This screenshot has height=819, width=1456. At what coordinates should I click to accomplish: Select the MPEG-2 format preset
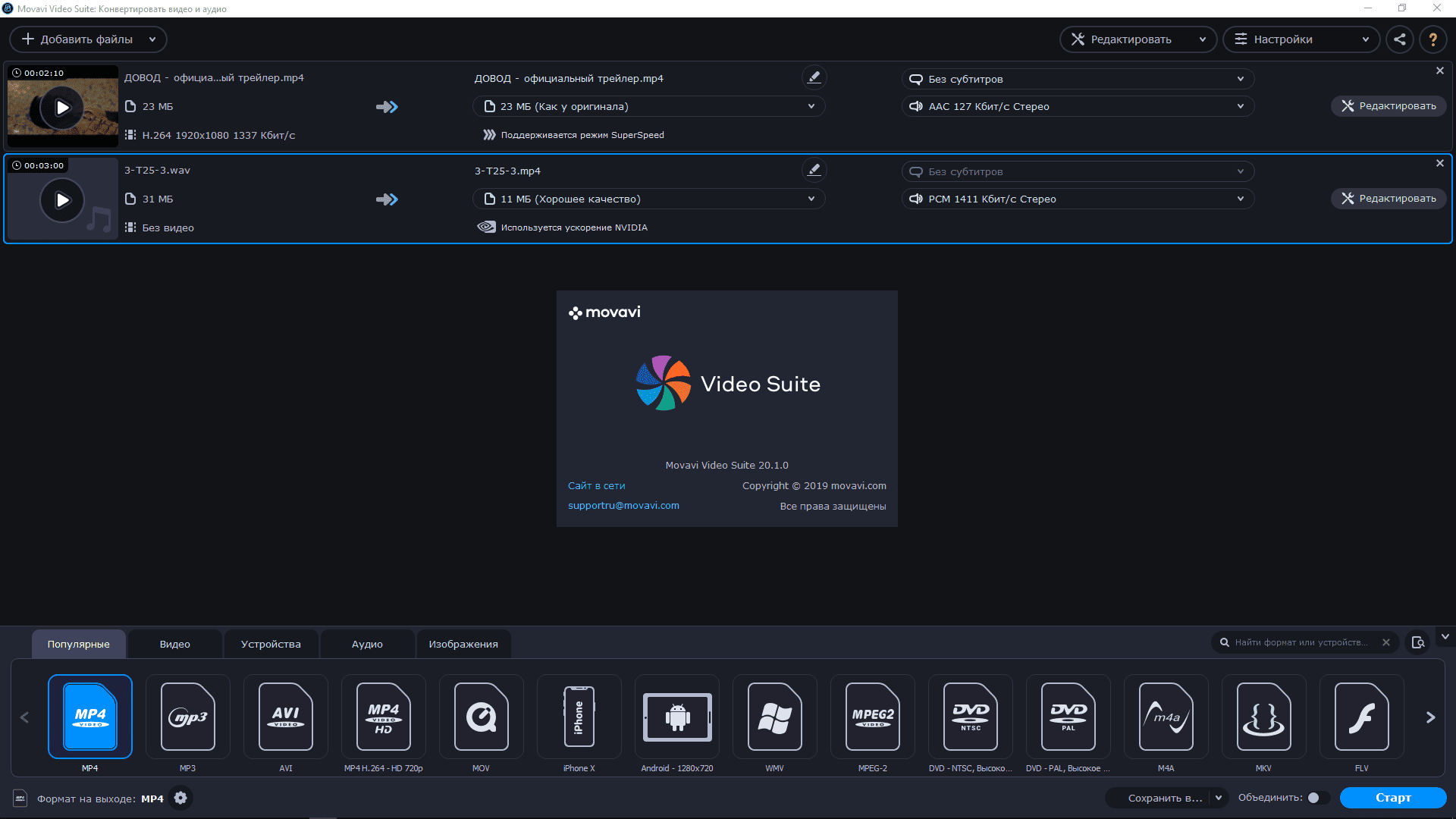click(x=872, y=717)
